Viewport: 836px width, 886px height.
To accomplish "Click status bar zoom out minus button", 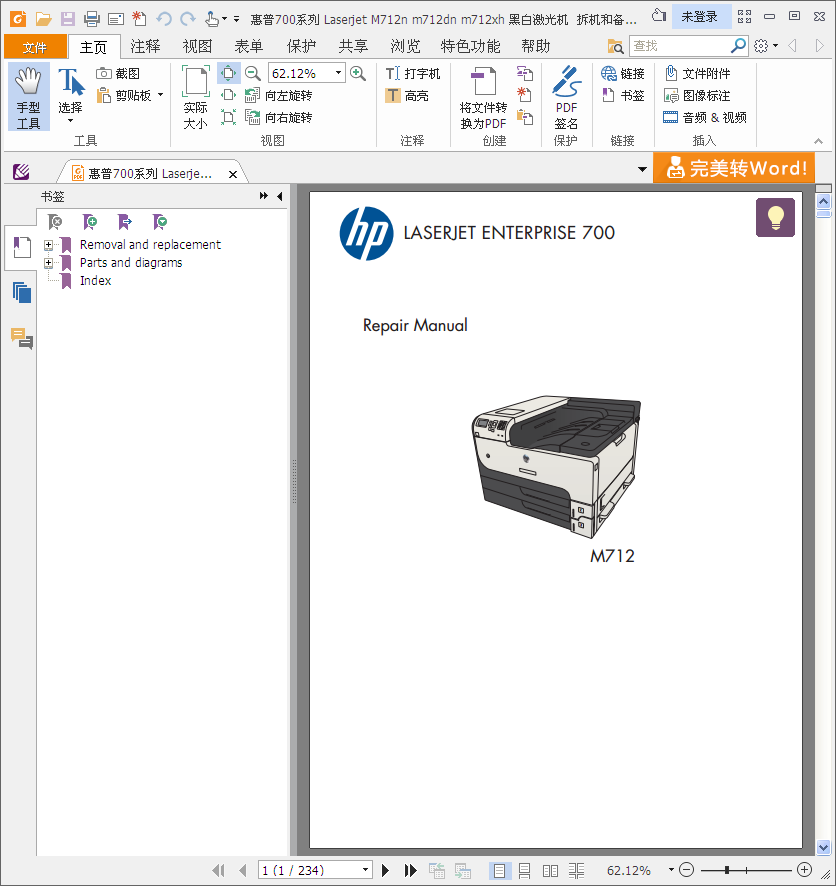I will coord(686,870).
